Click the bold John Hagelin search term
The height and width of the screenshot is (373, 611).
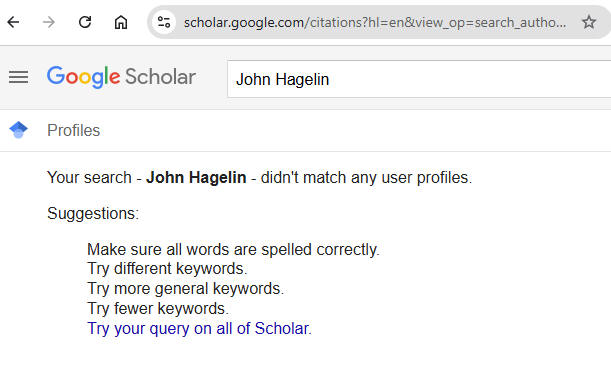(196, 178)
